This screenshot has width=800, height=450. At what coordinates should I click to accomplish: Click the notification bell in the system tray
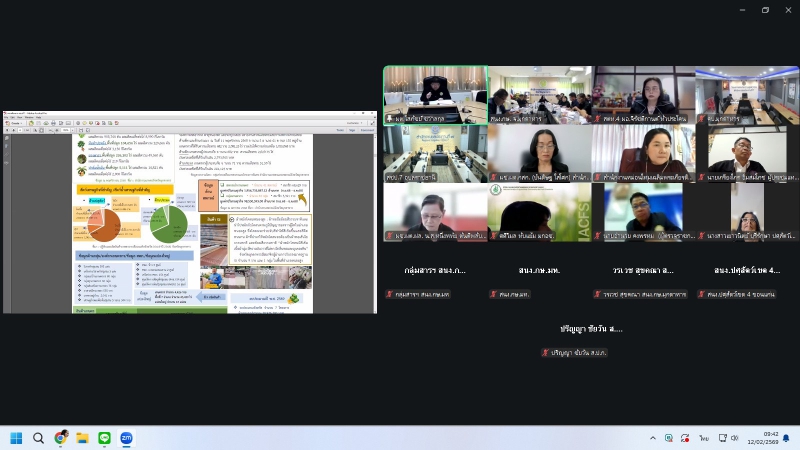(788, 438)
